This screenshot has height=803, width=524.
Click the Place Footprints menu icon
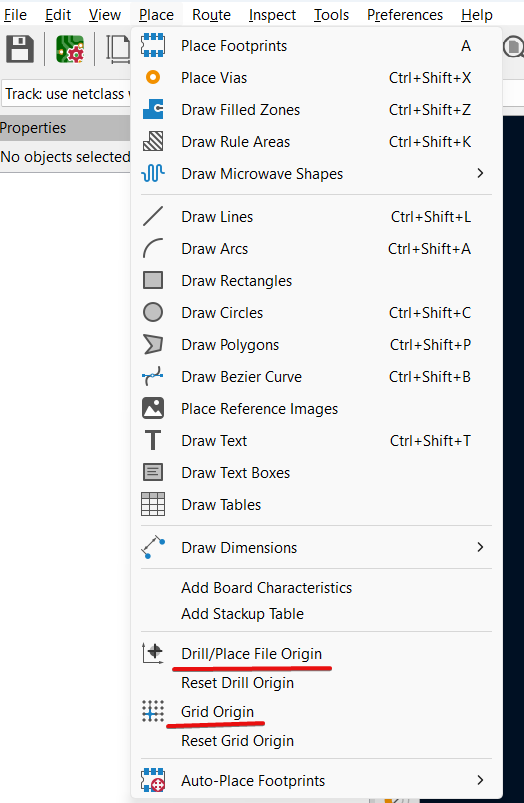(x=153, y=46)
